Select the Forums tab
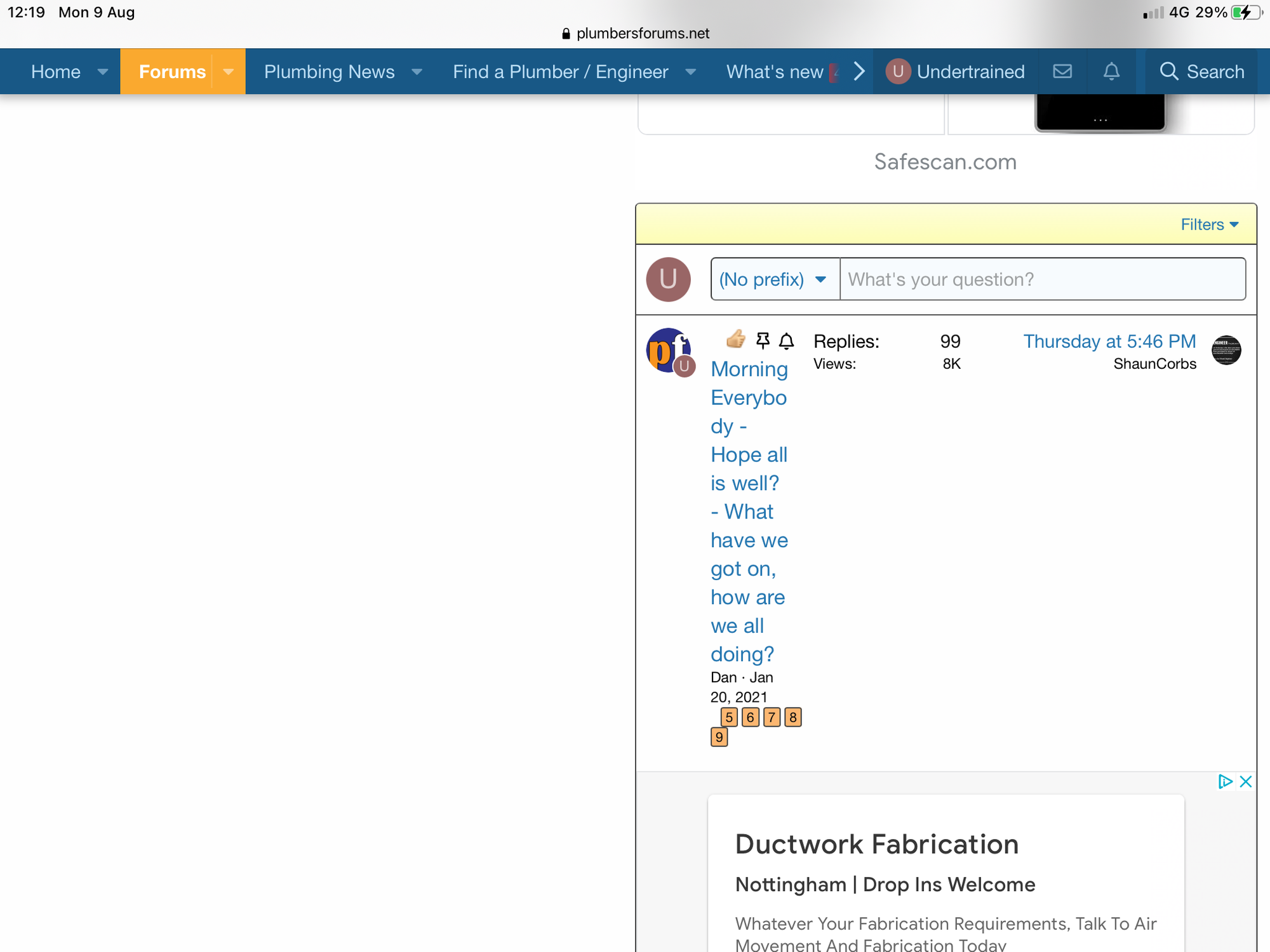This screenshot has height=952, width=1270. (x=172, y=71)
